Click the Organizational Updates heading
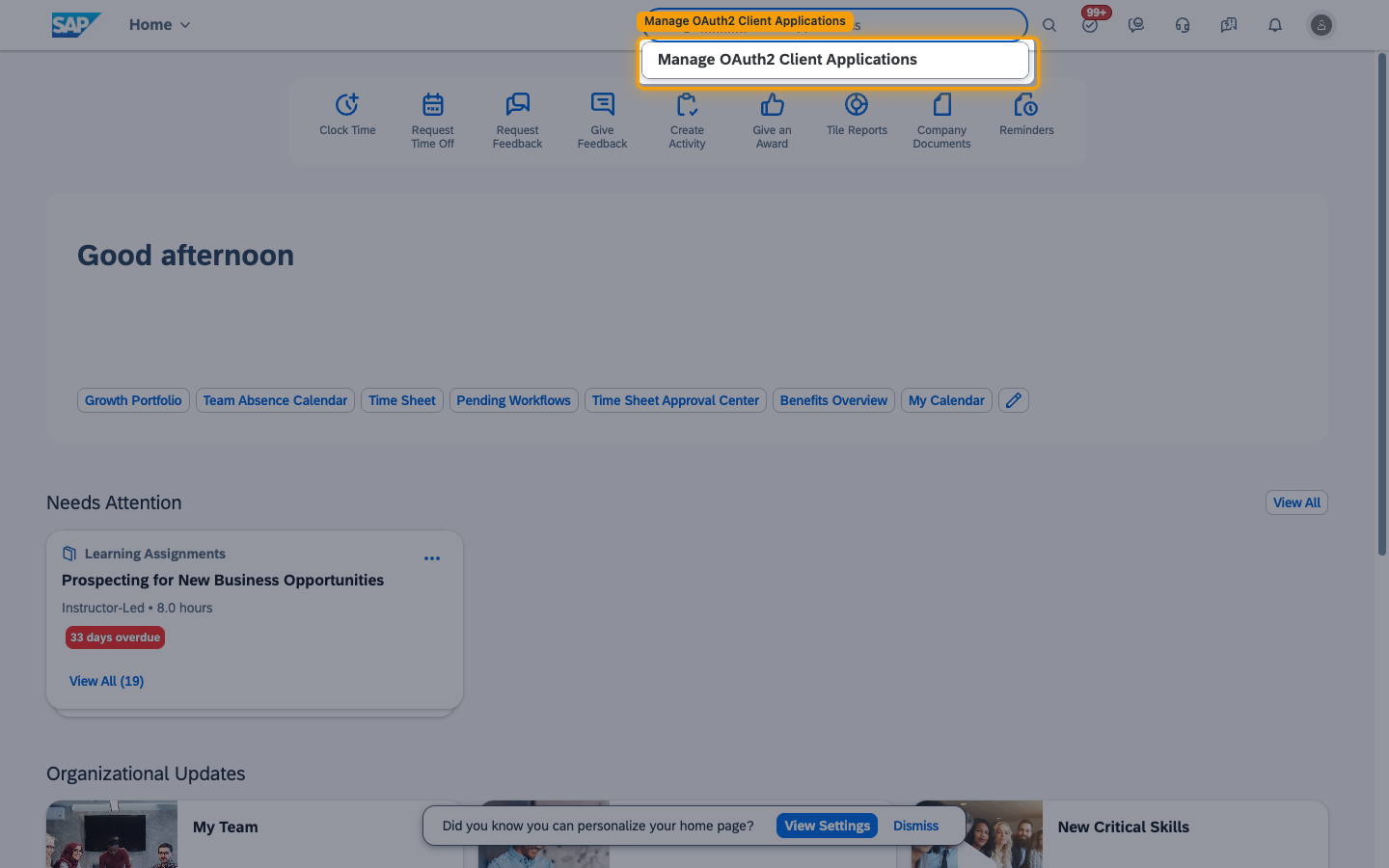The width and height of the screenshot is (1389, 868). tap(146, 773)
